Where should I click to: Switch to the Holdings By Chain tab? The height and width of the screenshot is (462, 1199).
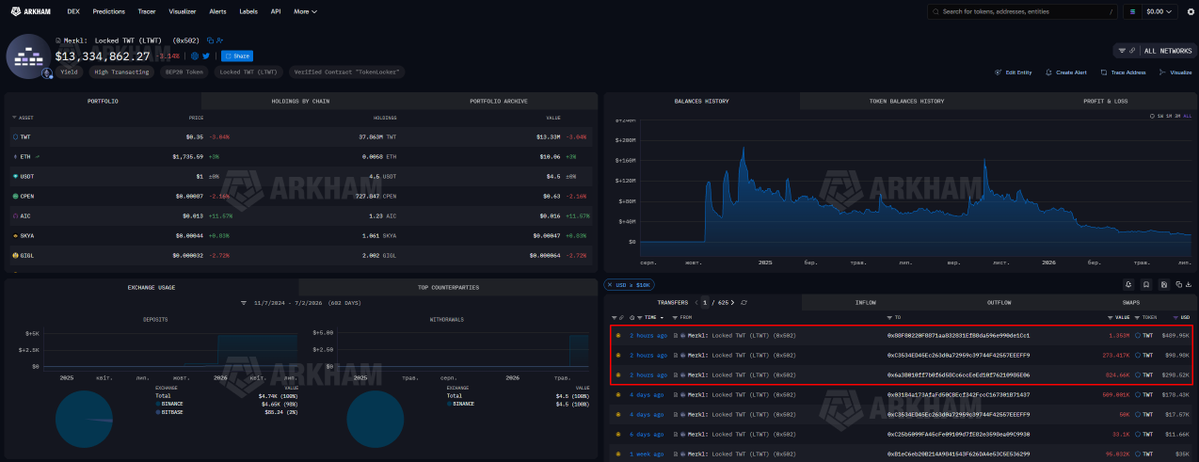click(301, 101)
